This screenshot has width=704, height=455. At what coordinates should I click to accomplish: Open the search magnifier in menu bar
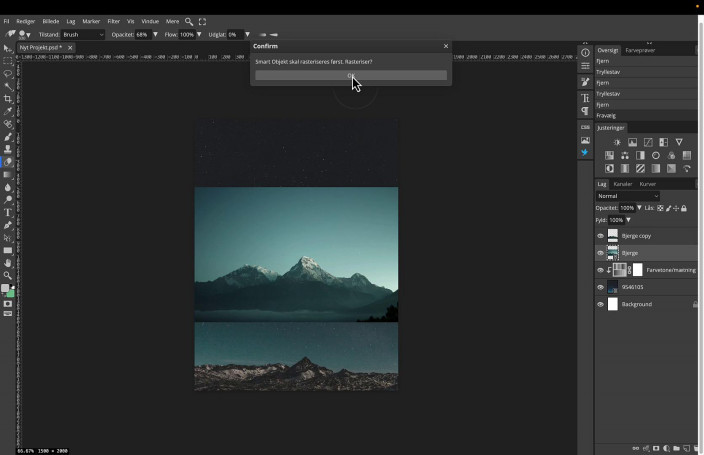(x=189, y=21)
